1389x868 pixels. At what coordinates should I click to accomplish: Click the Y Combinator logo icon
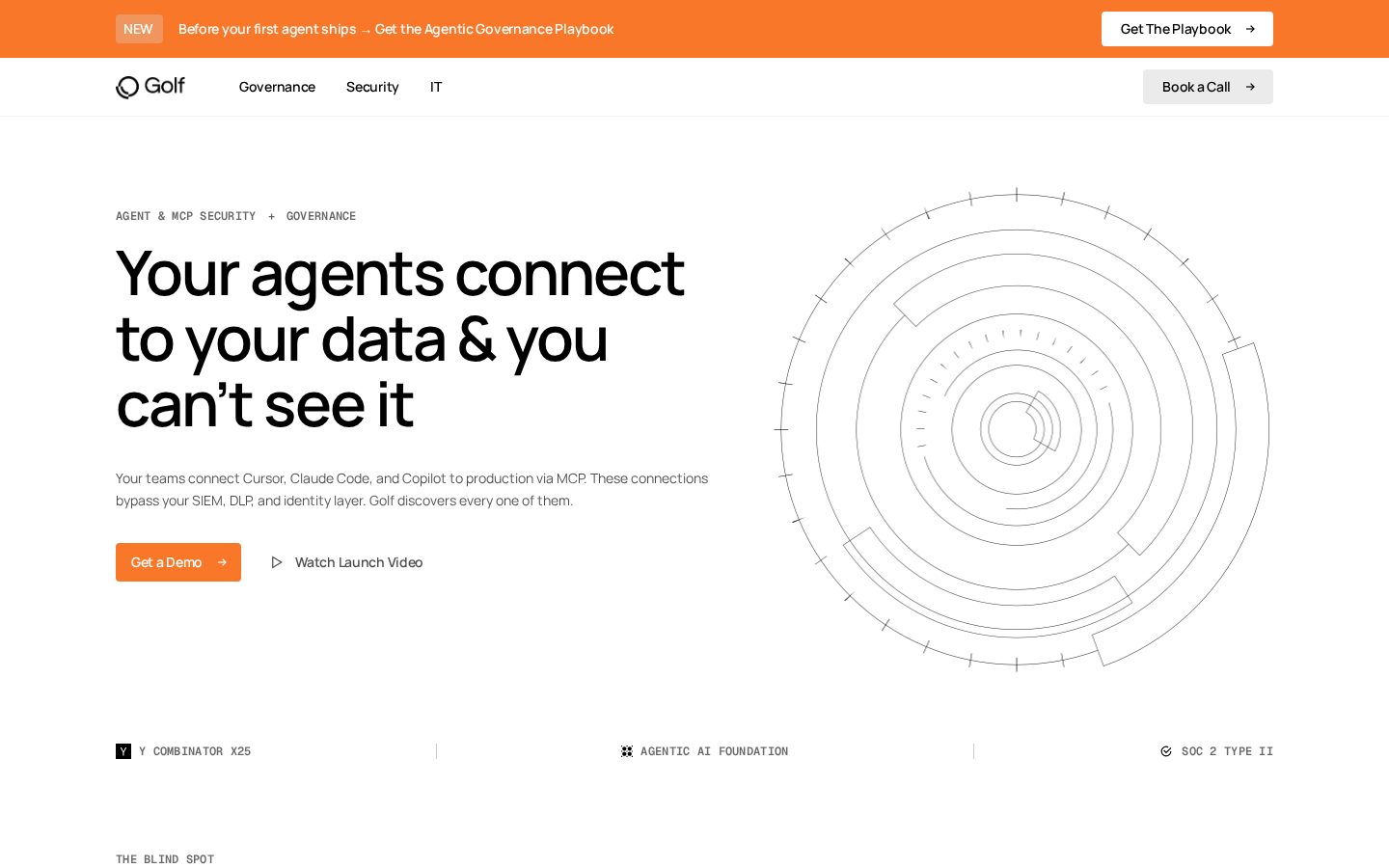pos(123,751)
